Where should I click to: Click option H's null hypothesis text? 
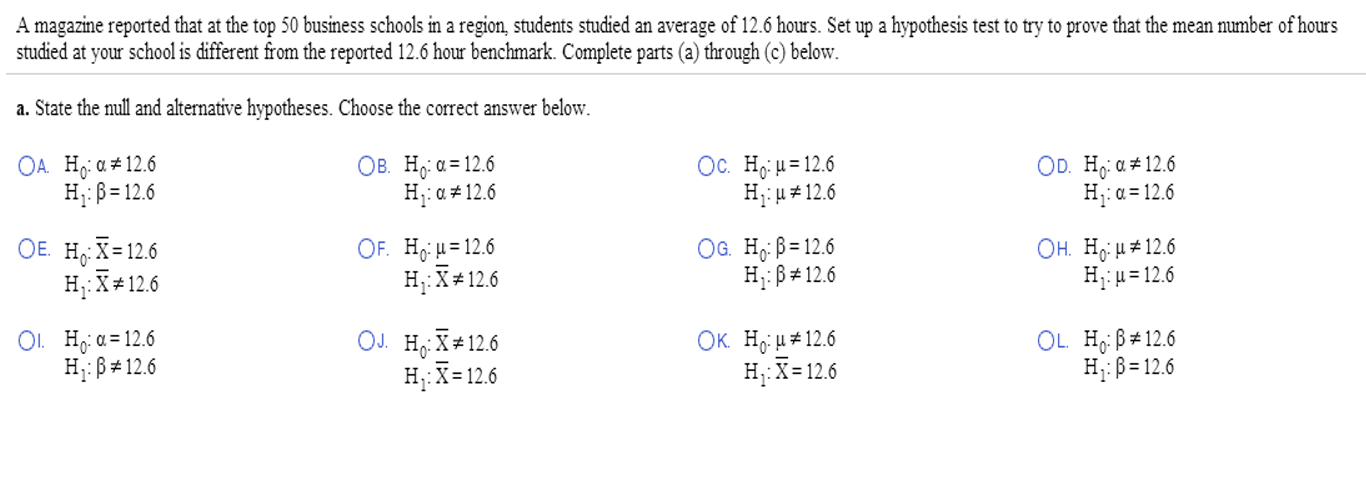coord(1130,249)
